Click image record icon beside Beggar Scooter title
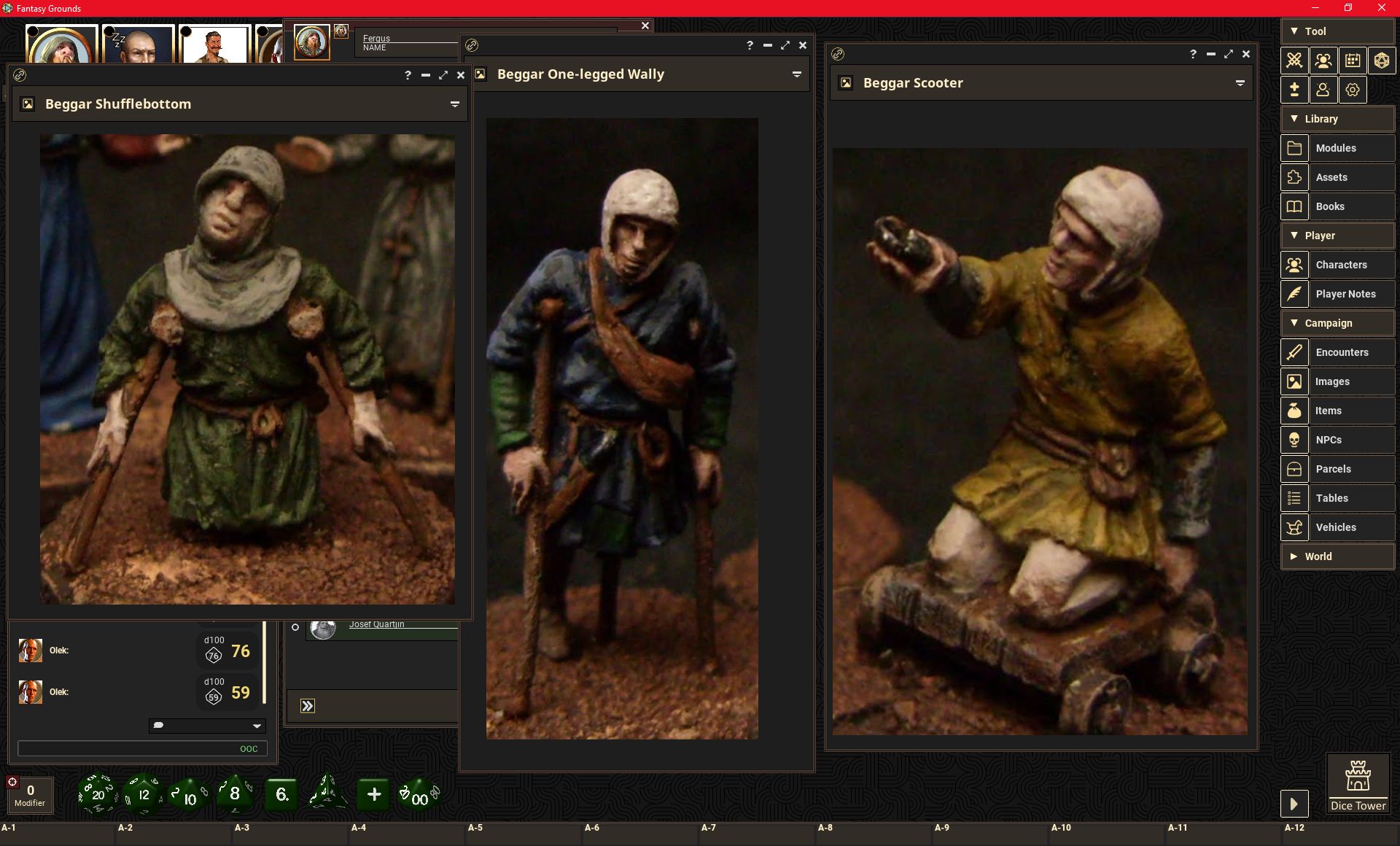The width and height of the screenshot is (1400, 846). point(846,83)
